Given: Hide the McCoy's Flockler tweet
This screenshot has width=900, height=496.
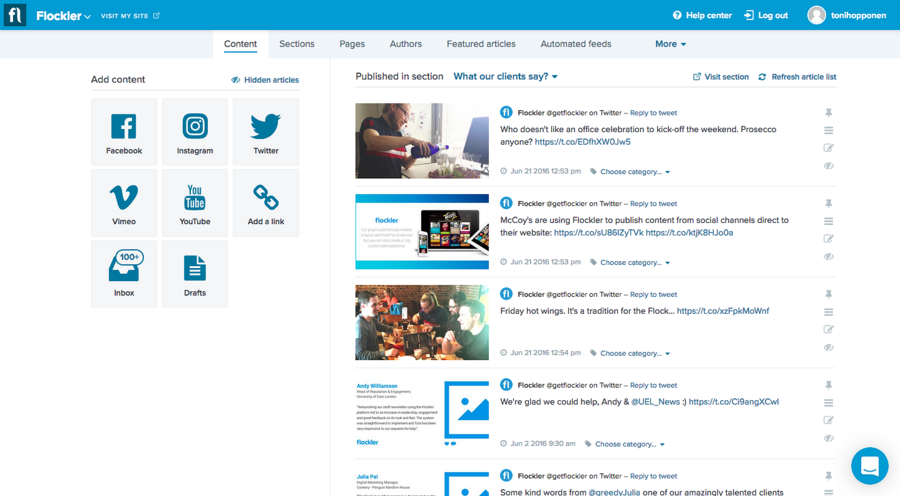Looking at the screenshot, I should [828, 257].
